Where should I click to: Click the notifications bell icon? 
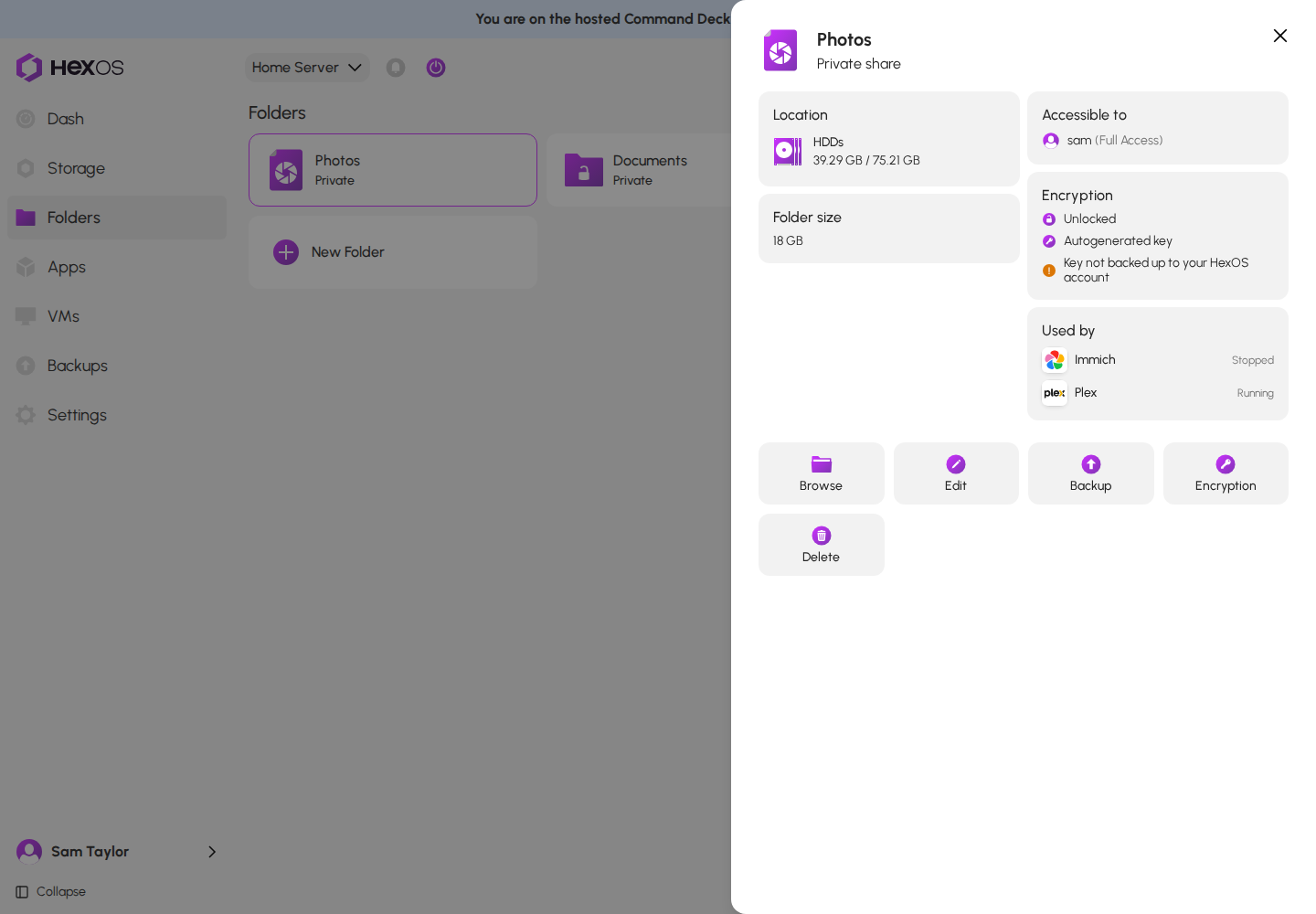click(x=396, y=68)
